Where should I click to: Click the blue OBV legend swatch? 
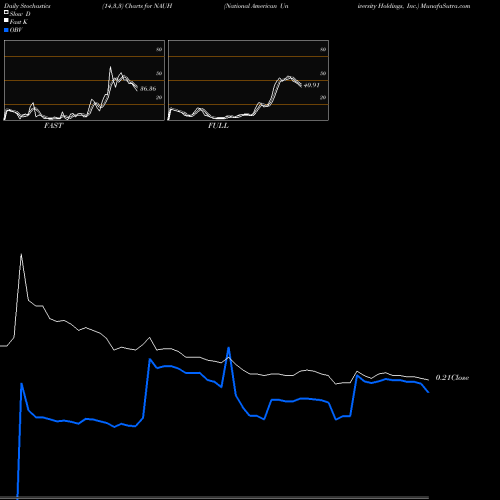click(x=6, y=30)
